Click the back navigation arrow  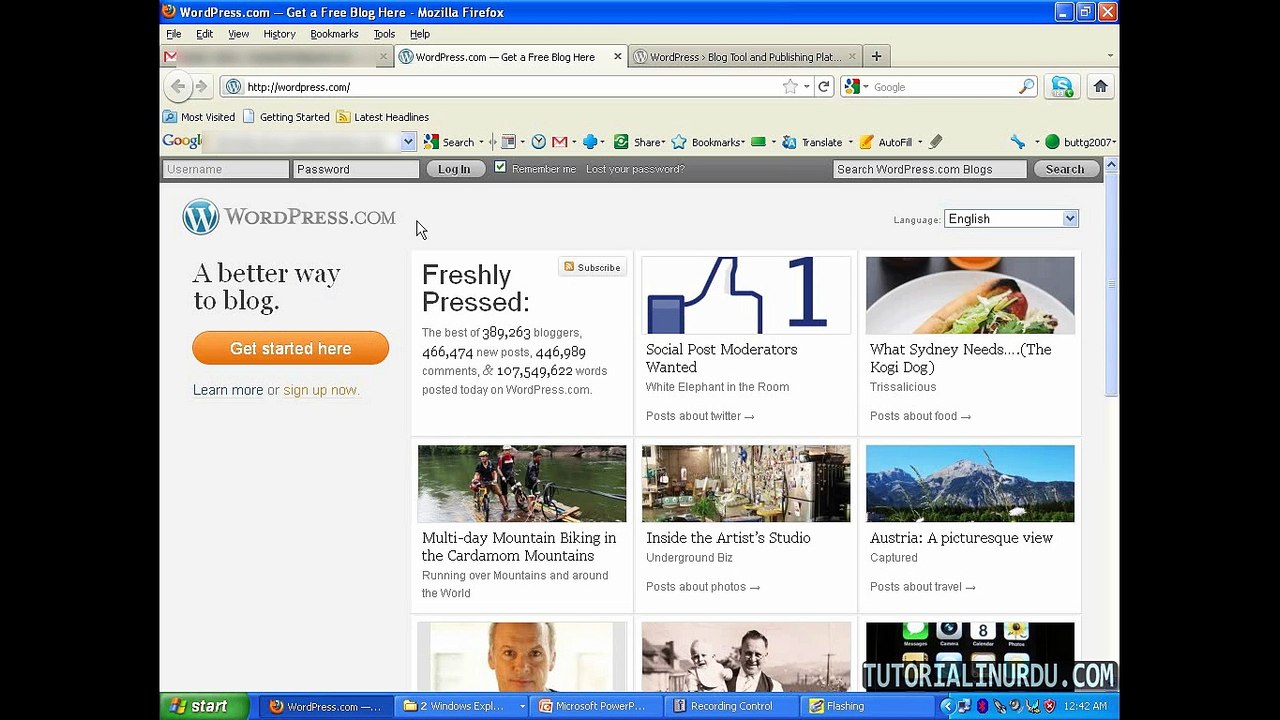(178, 87)
